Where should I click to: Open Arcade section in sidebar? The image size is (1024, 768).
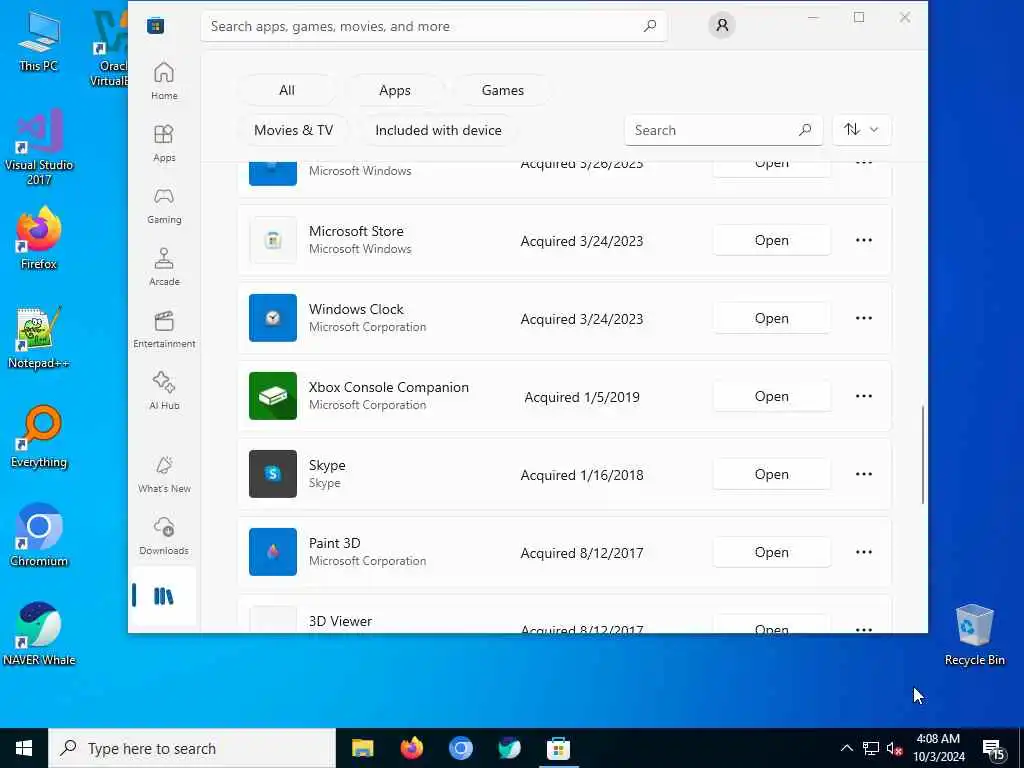[x=164, y=267]
